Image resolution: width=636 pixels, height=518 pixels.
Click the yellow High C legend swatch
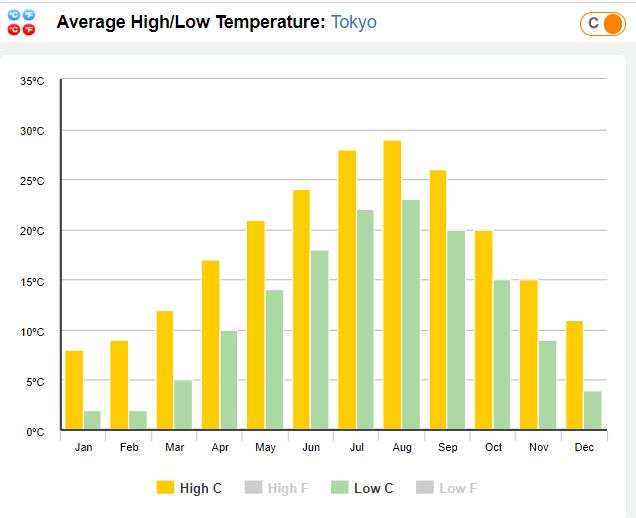pos(165,488)
